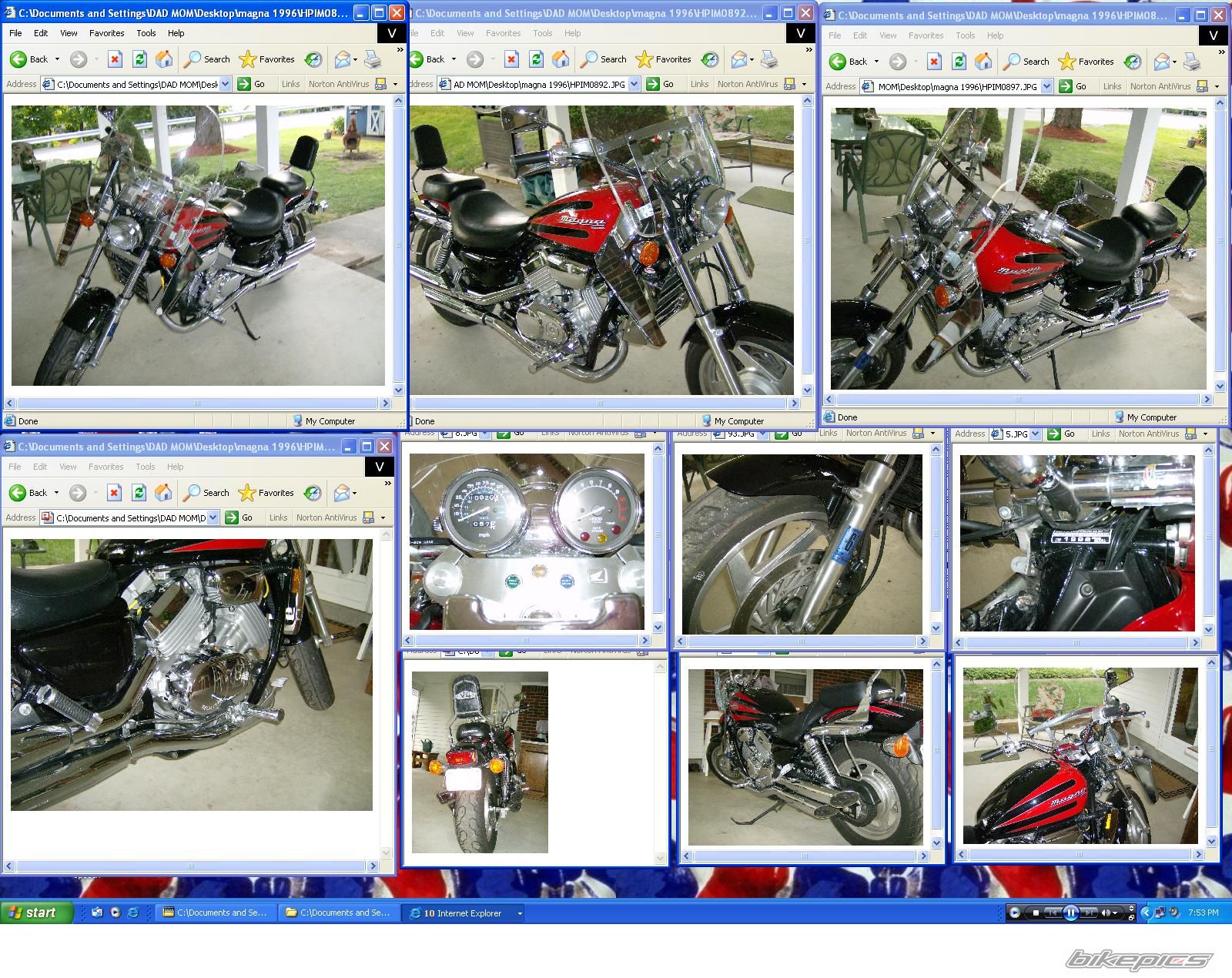Click Home icon in the active top-left window

(x=164, y=59)
